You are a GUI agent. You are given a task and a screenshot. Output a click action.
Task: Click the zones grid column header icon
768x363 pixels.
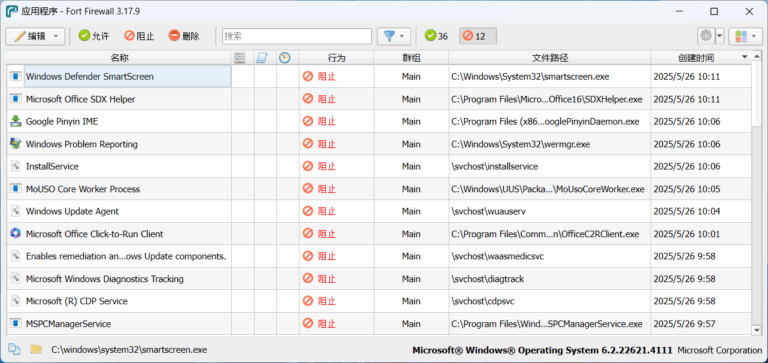click(x=240, y=58)
